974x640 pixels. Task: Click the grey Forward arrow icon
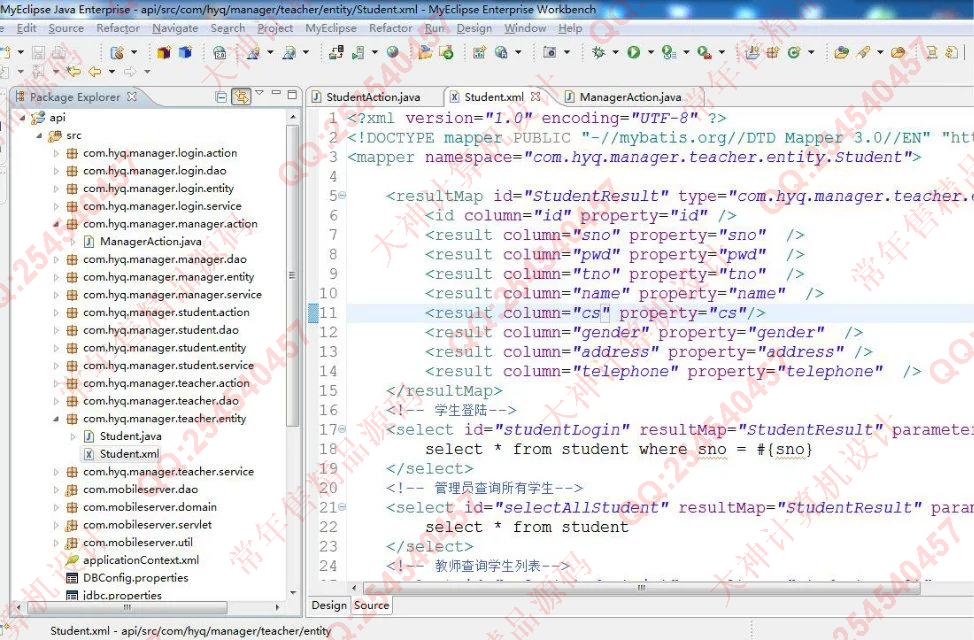pyautogui.click(x=130, y=72)
